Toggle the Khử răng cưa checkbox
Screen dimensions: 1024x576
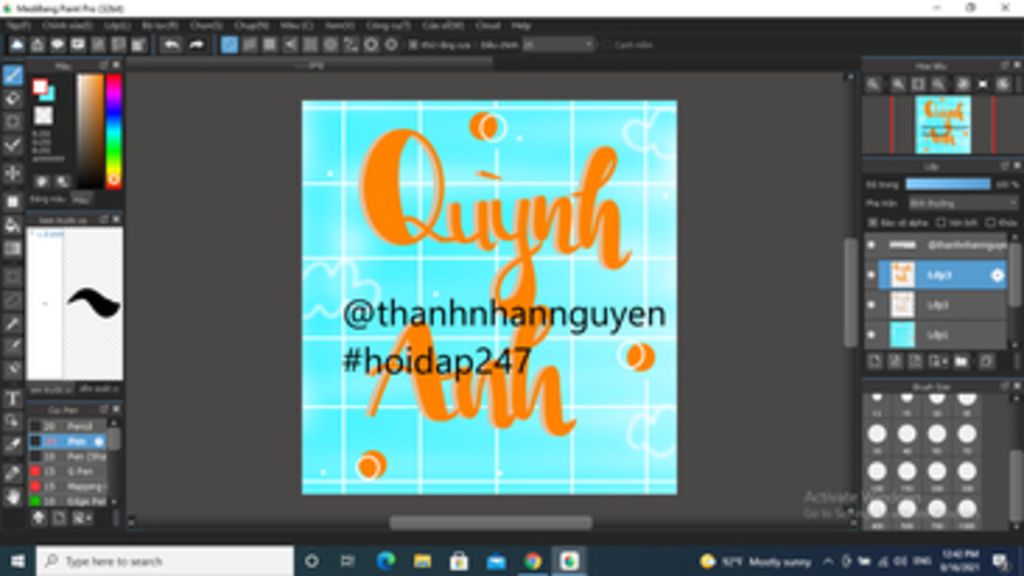[x=413, y=45]
